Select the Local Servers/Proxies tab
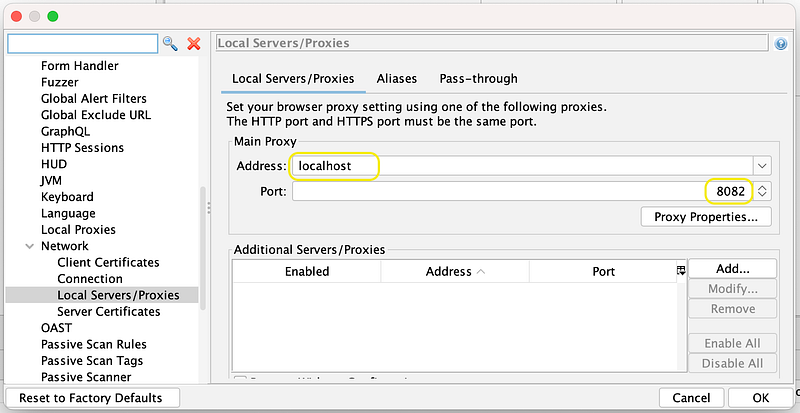This screenshot has width=800, height=413. coord(293,79)
